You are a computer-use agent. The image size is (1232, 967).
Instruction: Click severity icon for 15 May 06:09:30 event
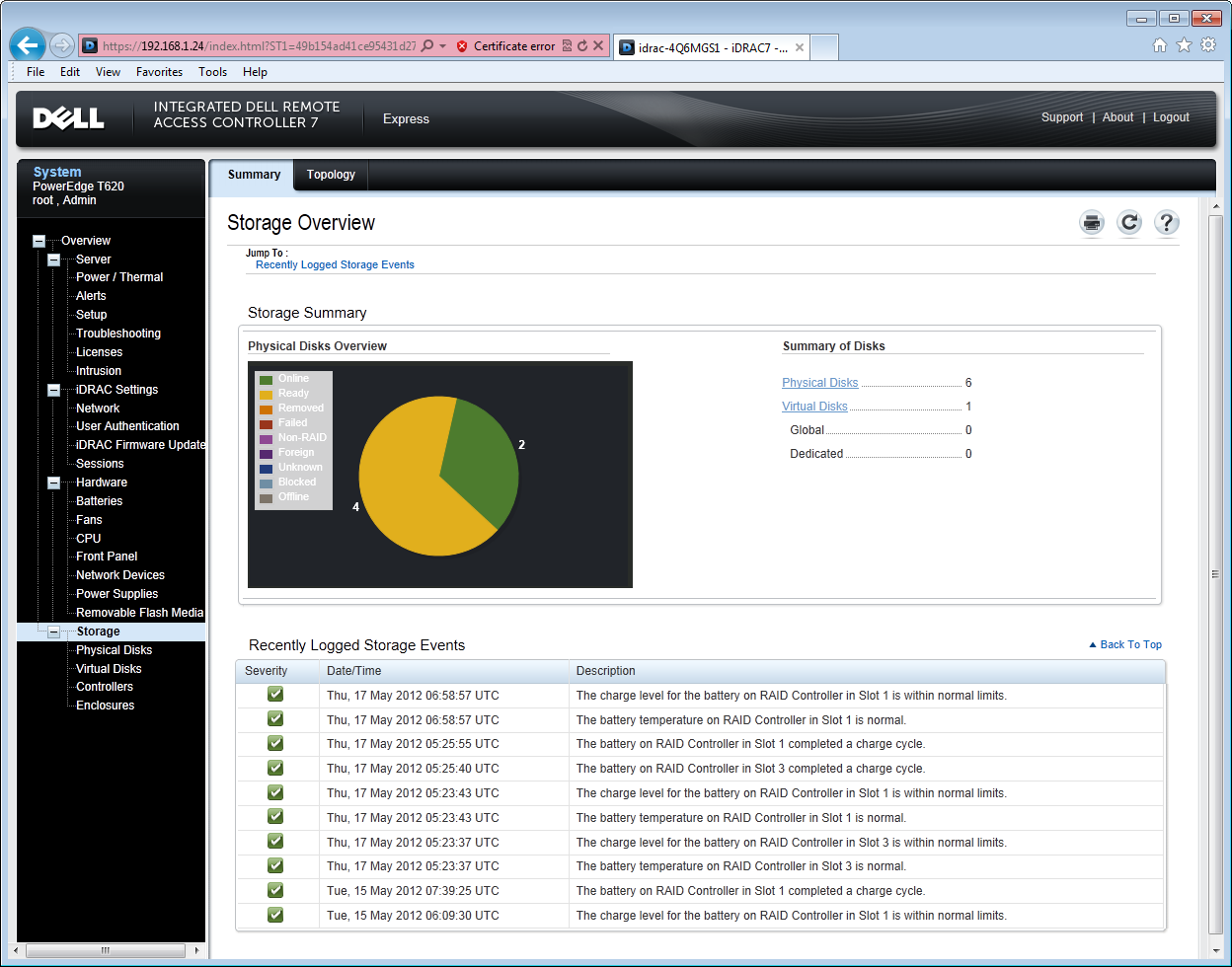pyautogui.click(x=275, y=915)
